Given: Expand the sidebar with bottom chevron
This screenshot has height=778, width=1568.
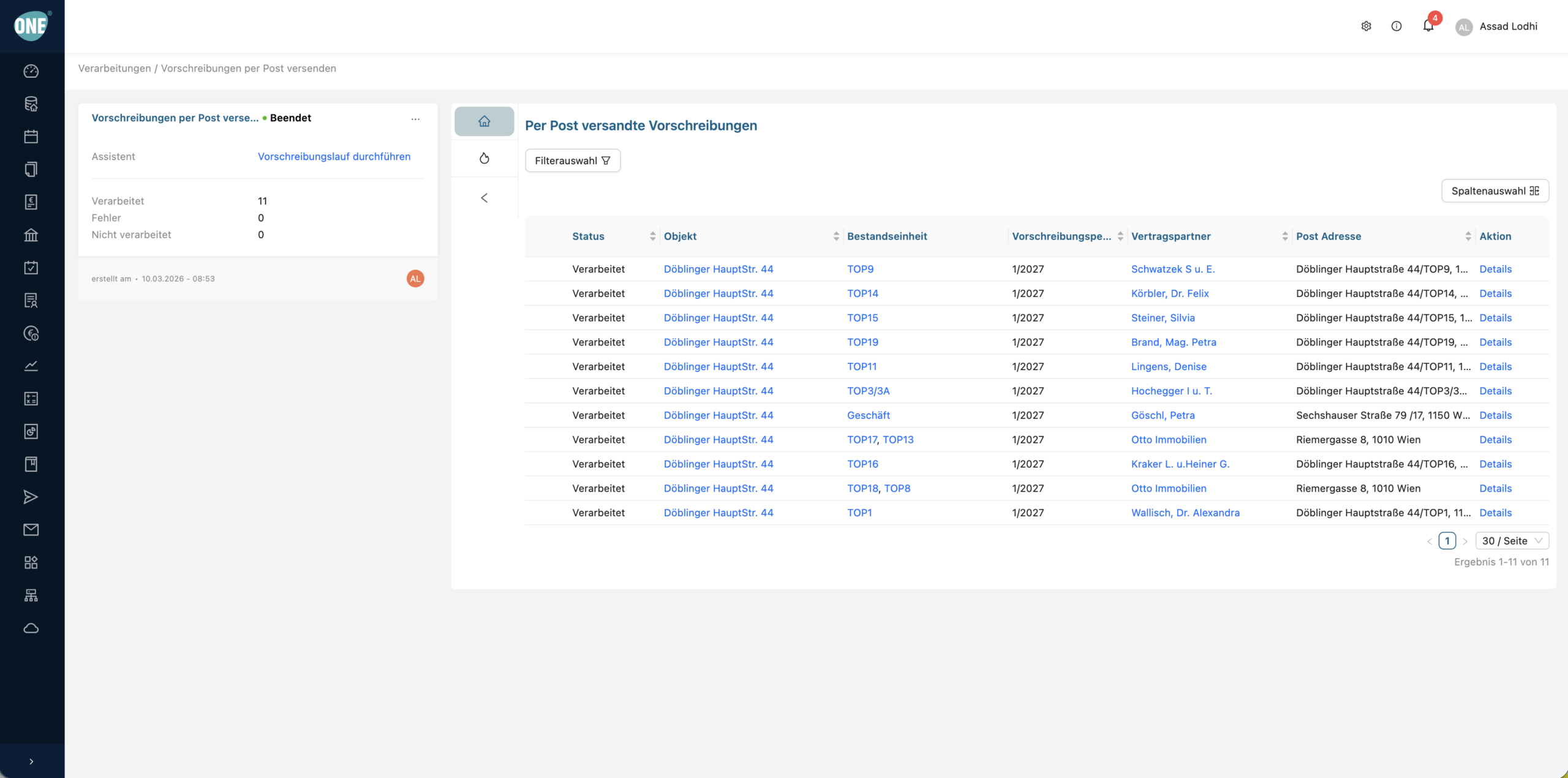Looking at the screenshot, I should click(x=31, y=761).
